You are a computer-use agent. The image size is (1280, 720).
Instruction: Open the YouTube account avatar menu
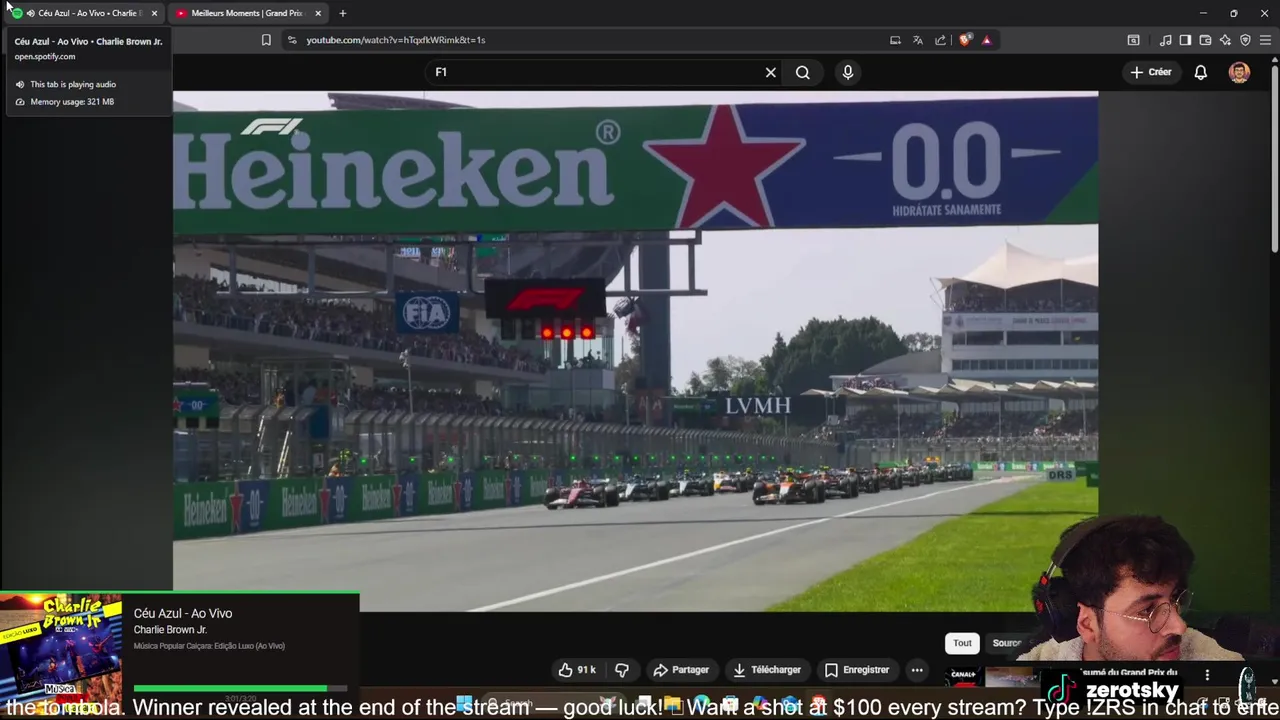(x=1239, y=72)
